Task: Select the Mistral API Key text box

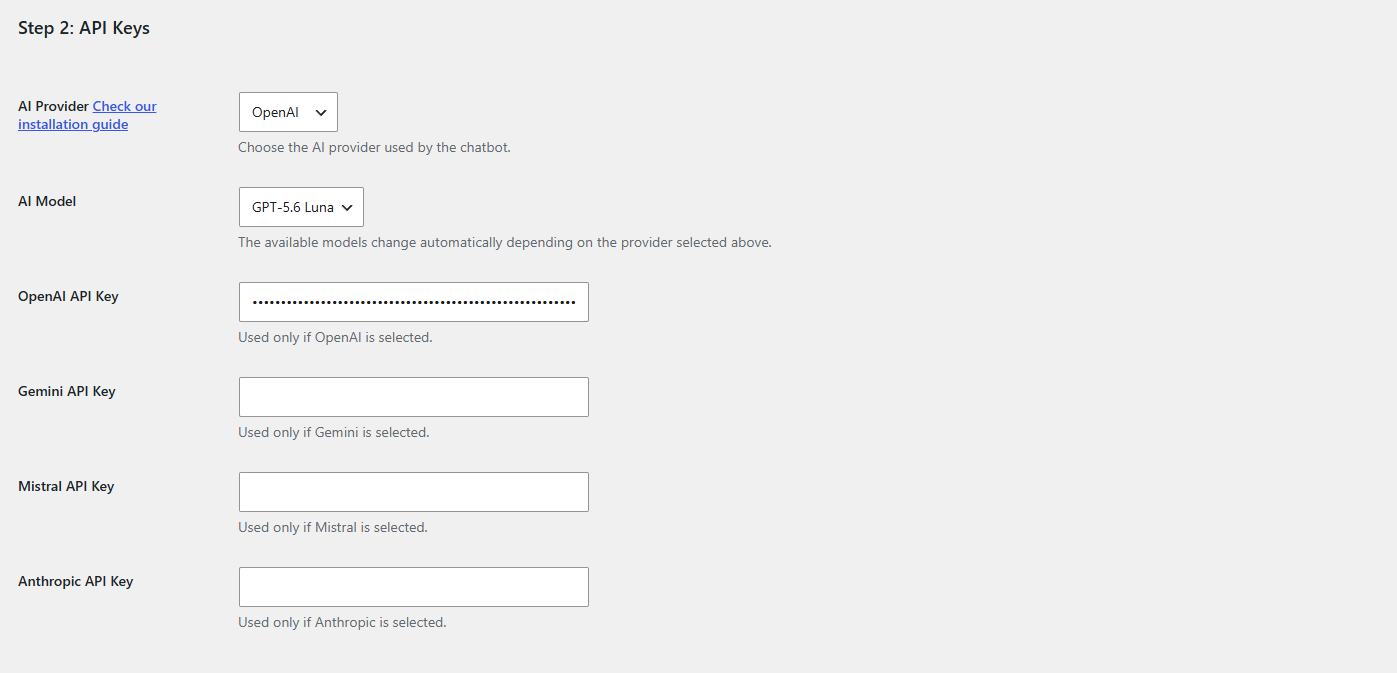Action: coord(414,492)
